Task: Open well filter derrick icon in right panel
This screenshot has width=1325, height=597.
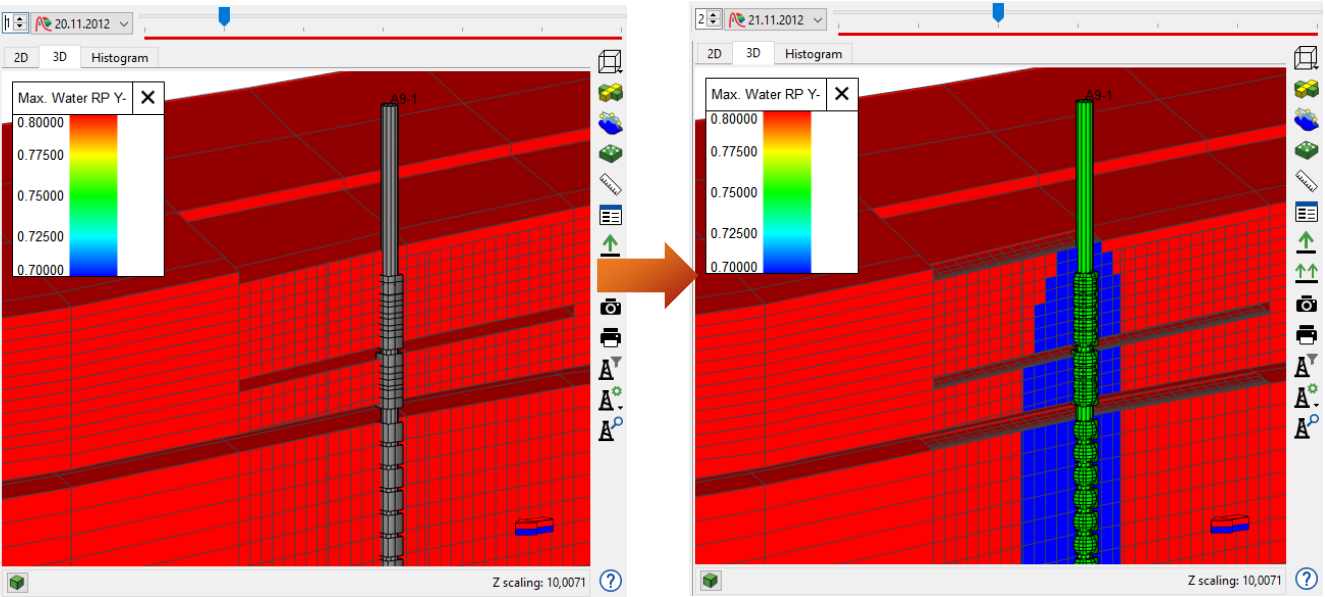Action: tap(1306, 364)
